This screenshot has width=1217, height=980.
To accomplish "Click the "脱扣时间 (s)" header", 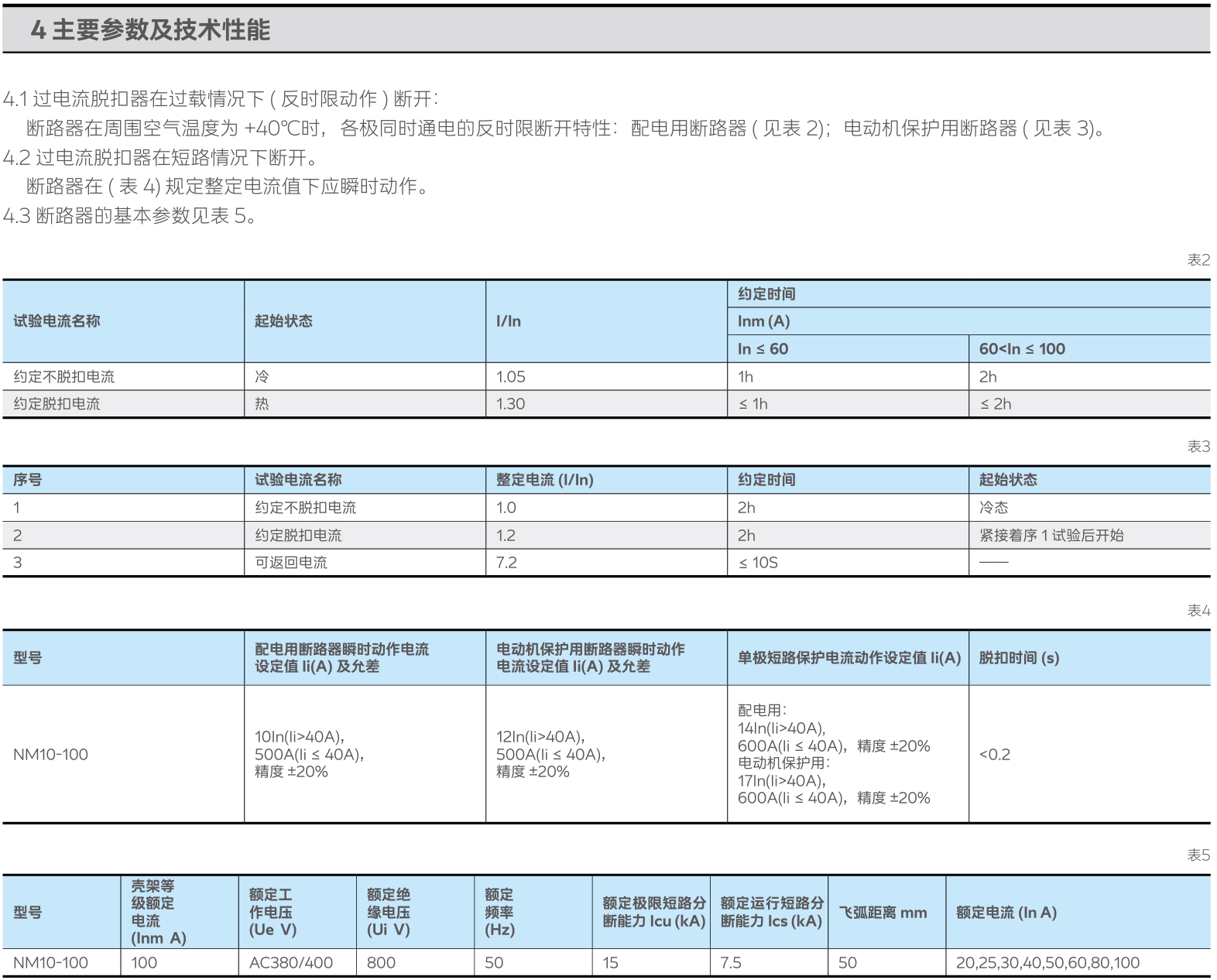I will [1019, 658].
